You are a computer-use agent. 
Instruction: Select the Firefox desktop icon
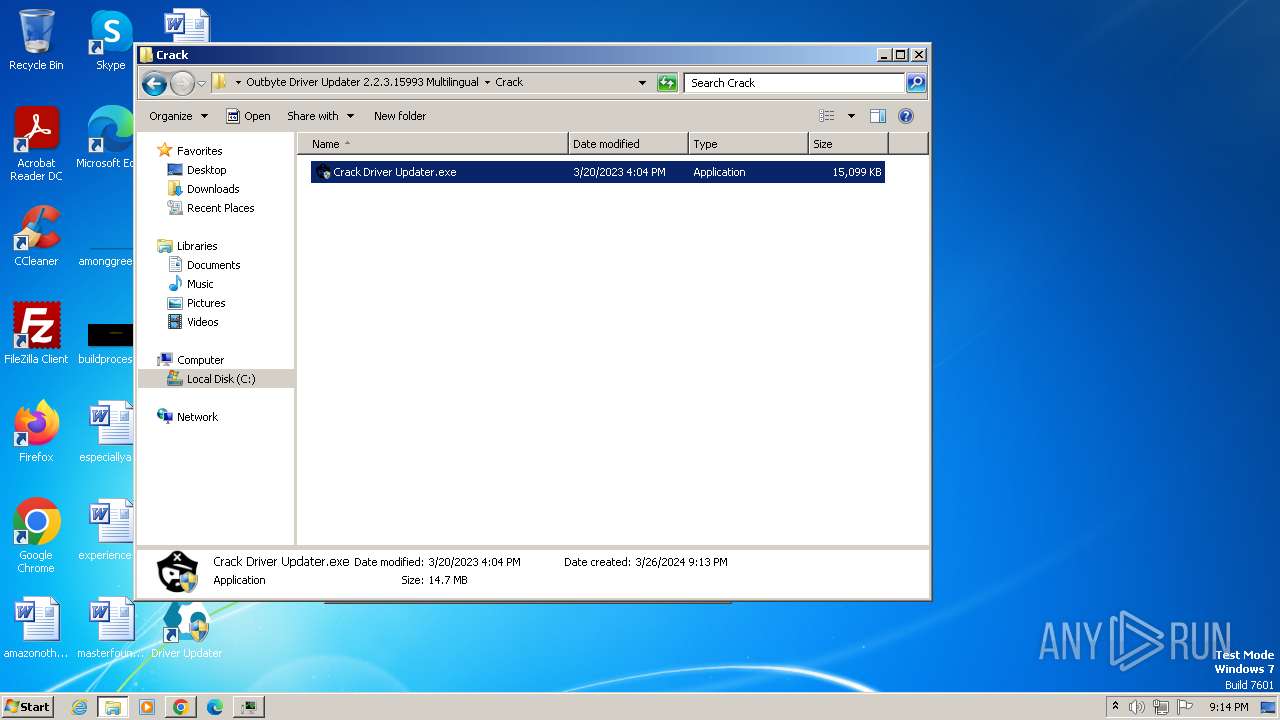click(x=36, y=432)
